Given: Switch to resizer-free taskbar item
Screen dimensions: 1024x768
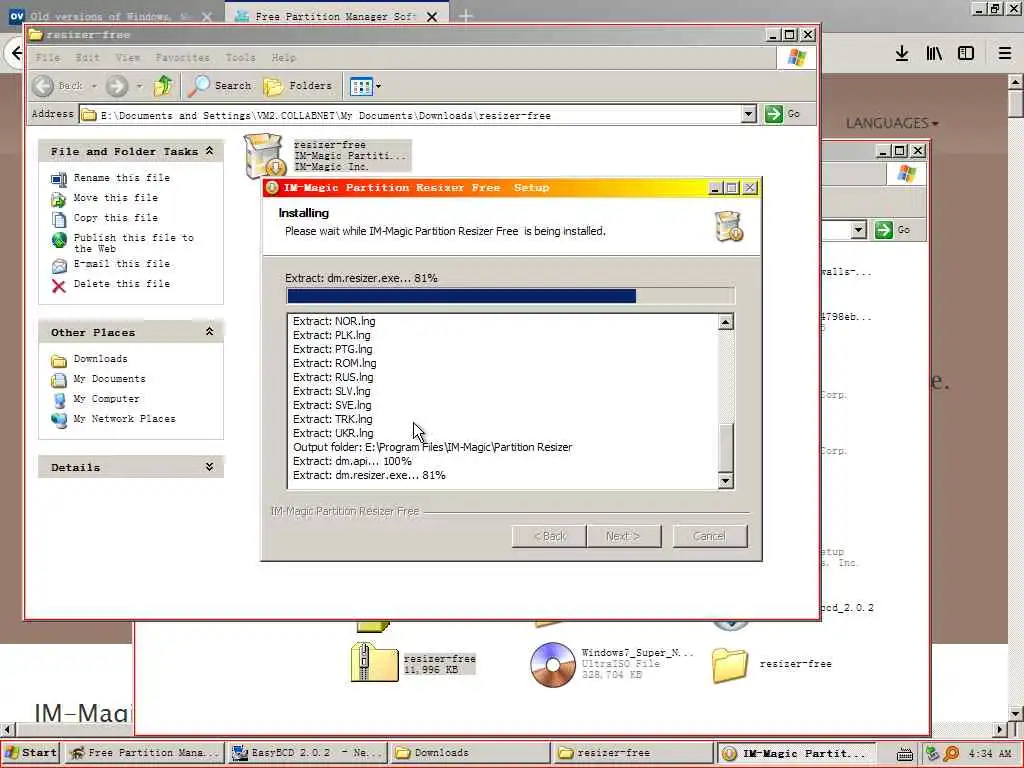Looking at the screenshot, I should pos(633,753).
